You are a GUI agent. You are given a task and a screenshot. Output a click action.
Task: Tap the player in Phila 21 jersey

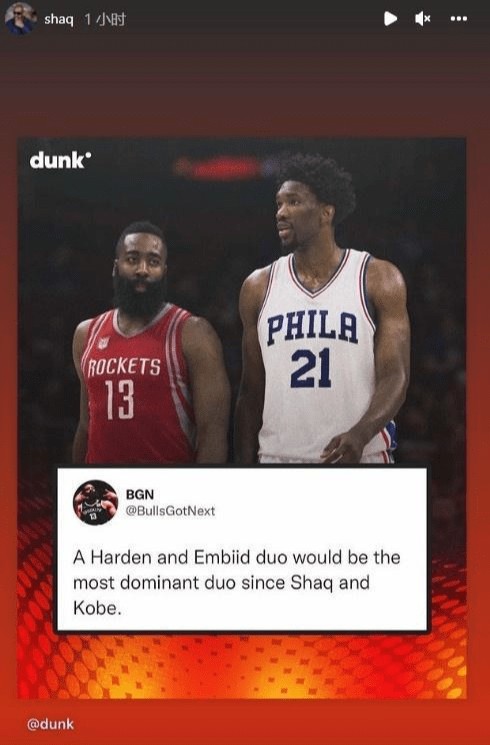click(x=323, y=309)
